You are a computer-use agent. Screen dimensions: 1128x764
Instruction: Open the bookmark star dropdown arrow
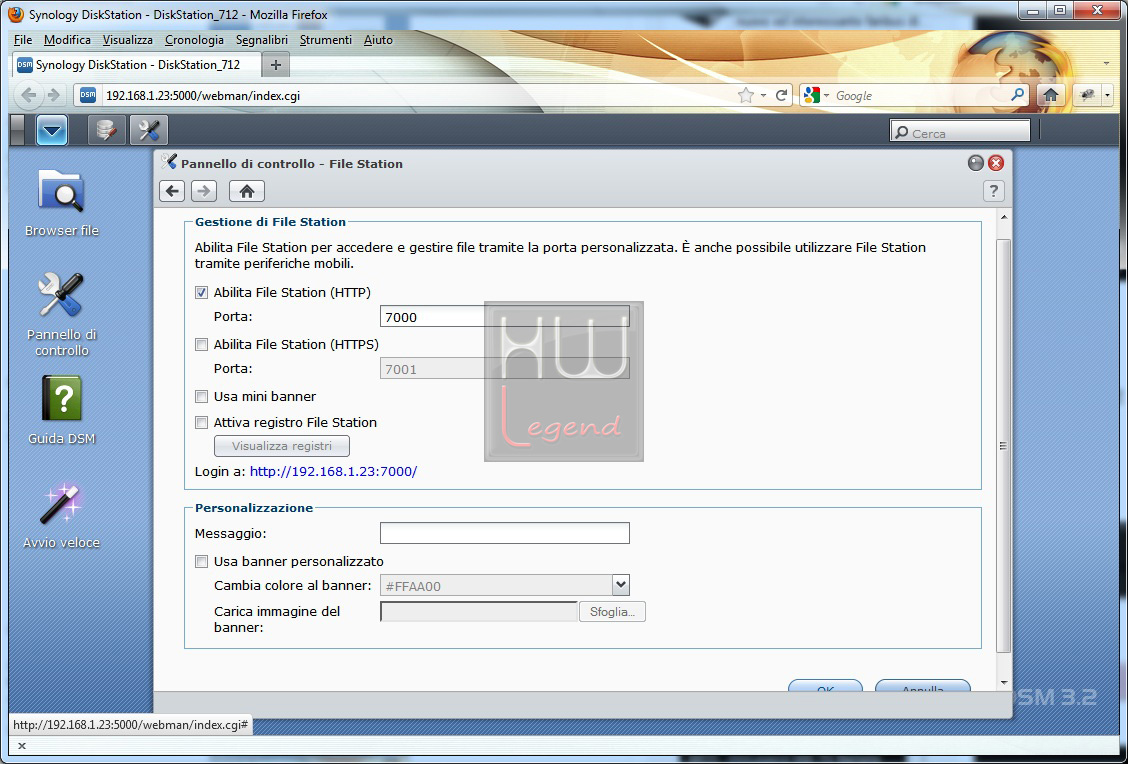coord(763,95)
